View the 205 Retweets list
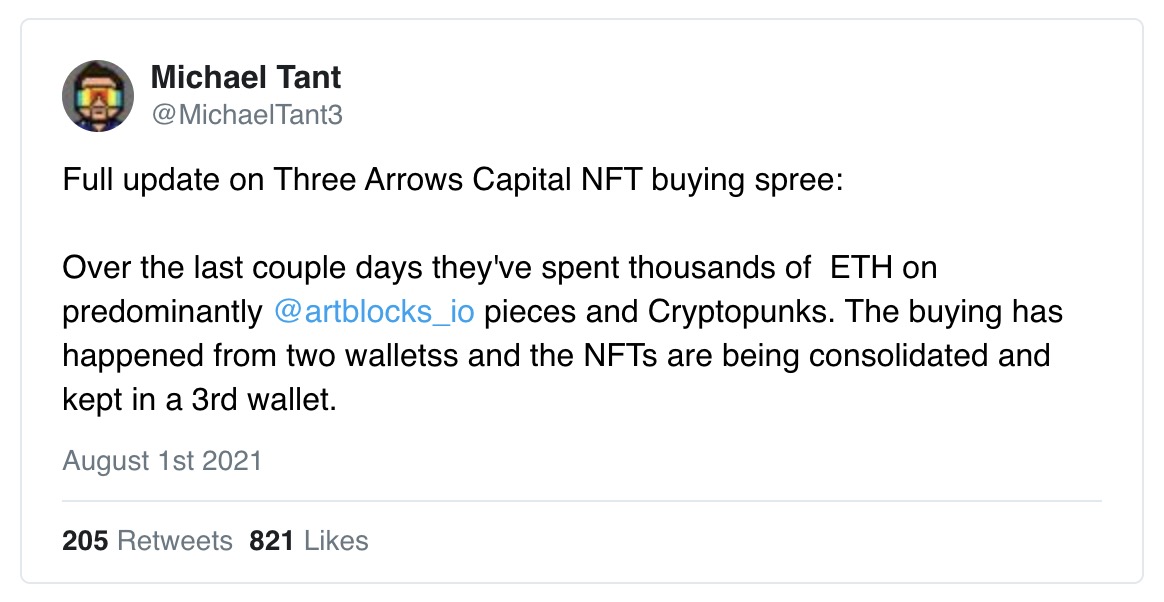Screen dimensions: 1164x602 click(x=147, y=541)
